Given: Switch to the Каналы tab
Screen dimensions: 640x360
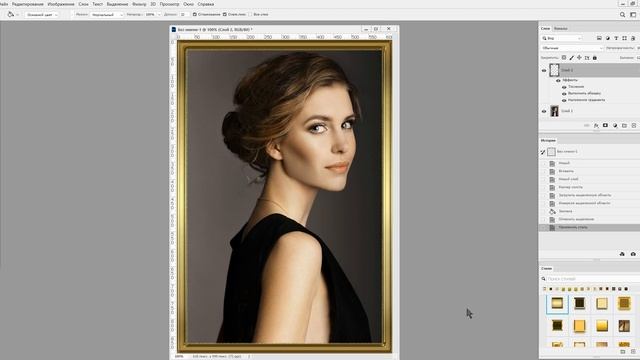Looking at the screenshot, I should click(x=560, y=29).
